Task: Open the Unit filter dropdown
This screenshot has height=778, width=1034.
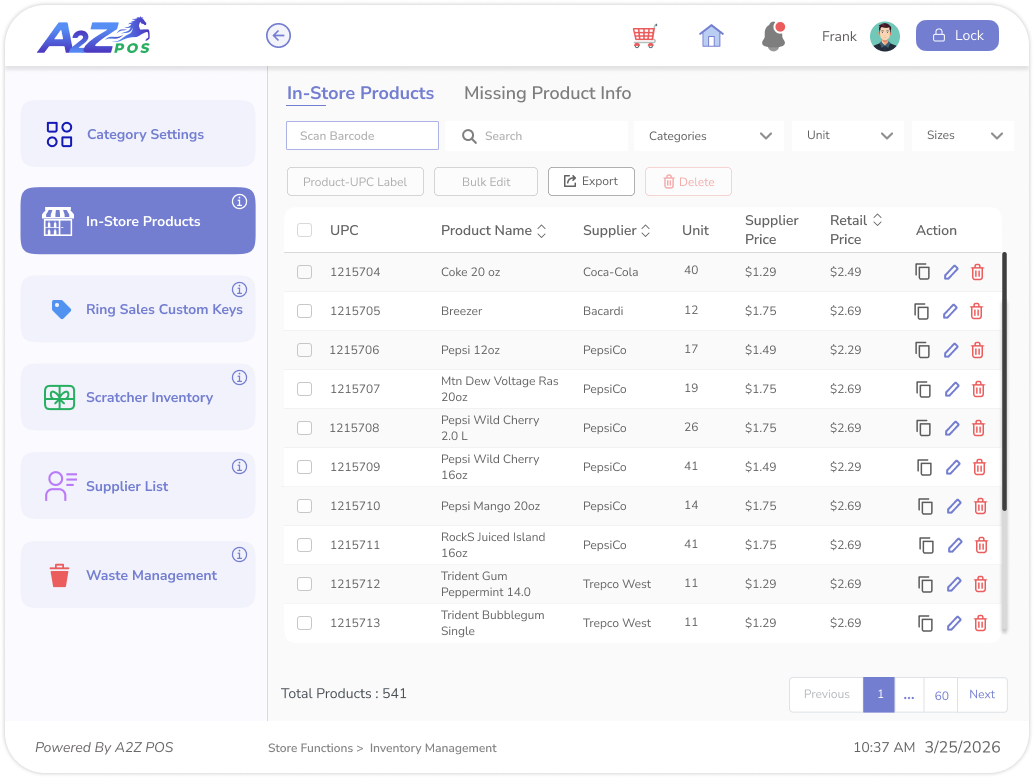Action: click(x=847, y=135)
